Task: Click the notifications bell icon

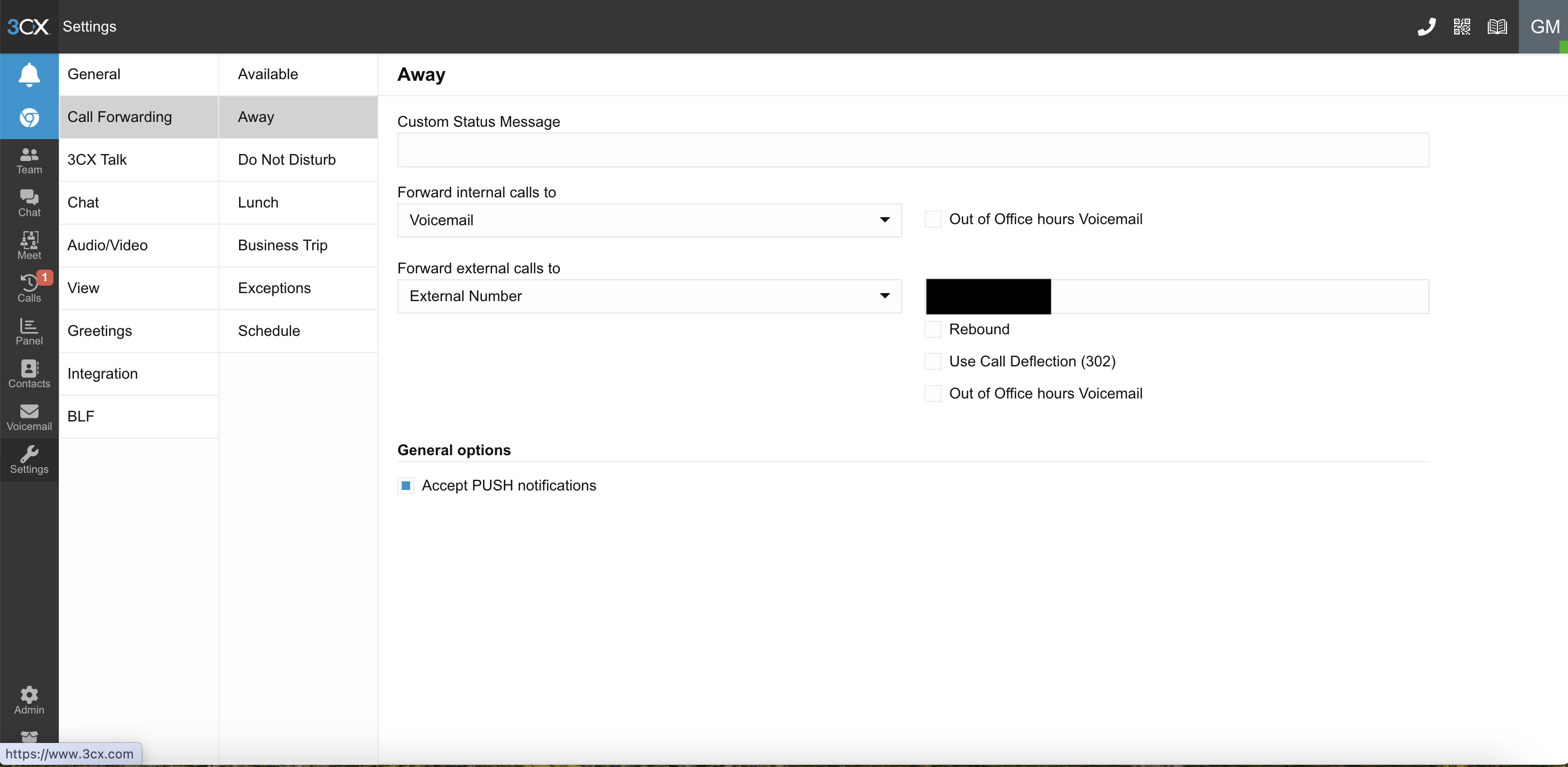Action: tap(29, 75)
